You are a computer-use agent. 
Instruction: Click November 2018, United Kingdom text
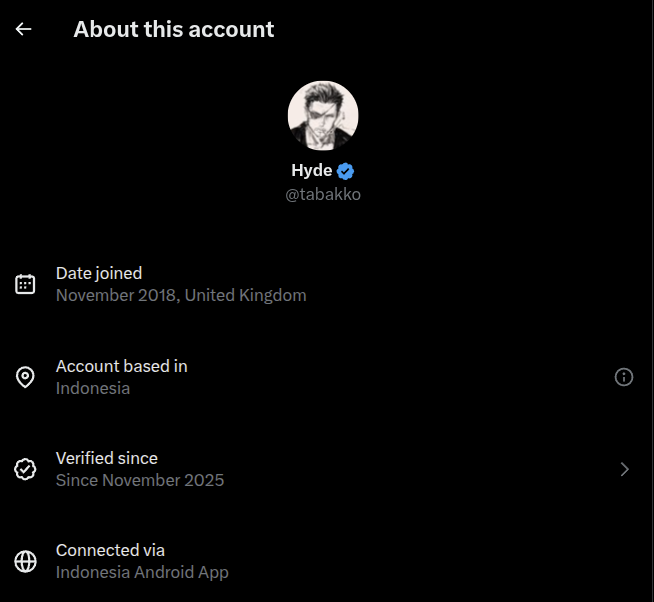[x=181, y=295]
